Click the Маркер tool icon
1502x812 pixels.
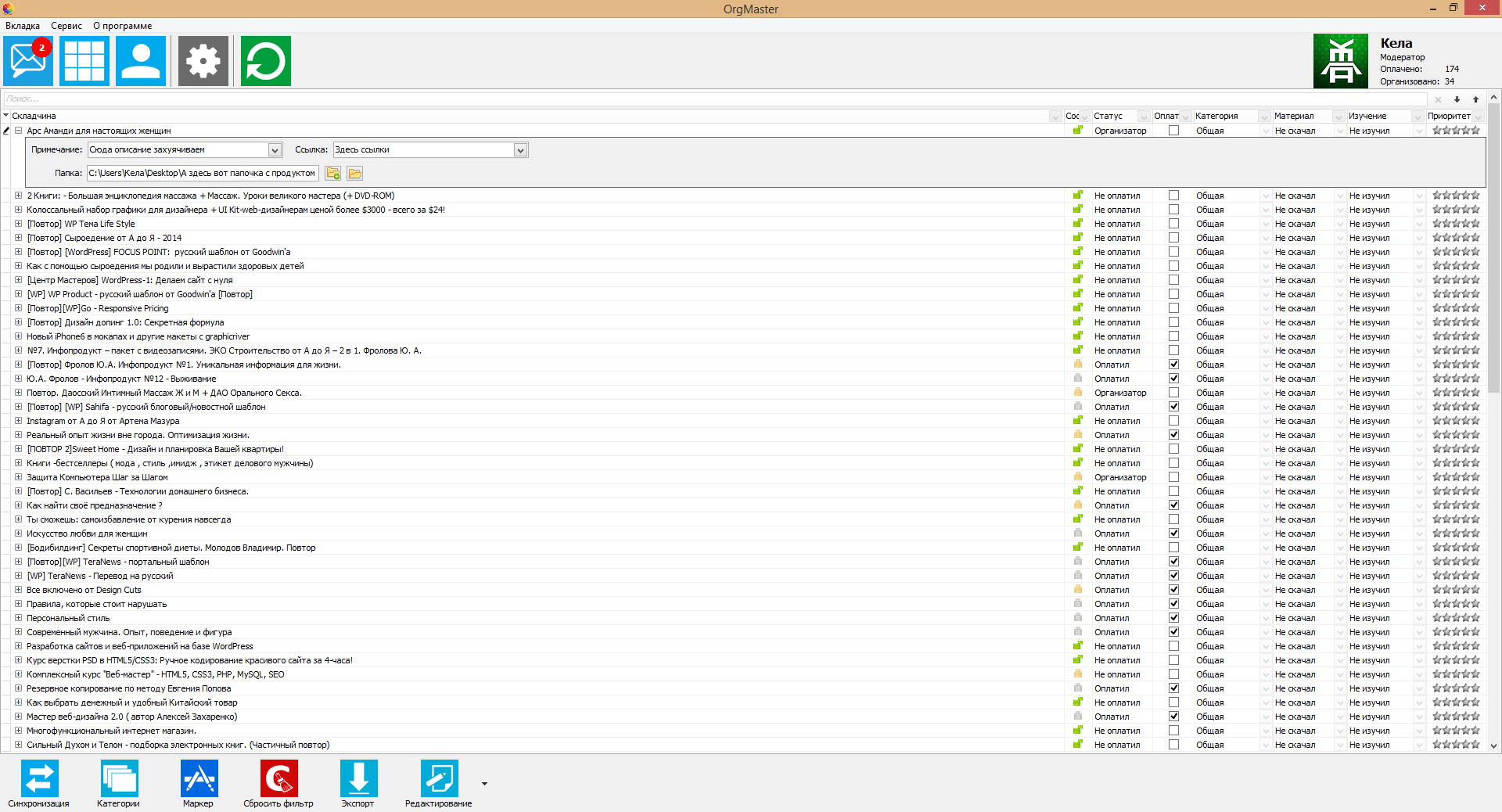(199, 779)
